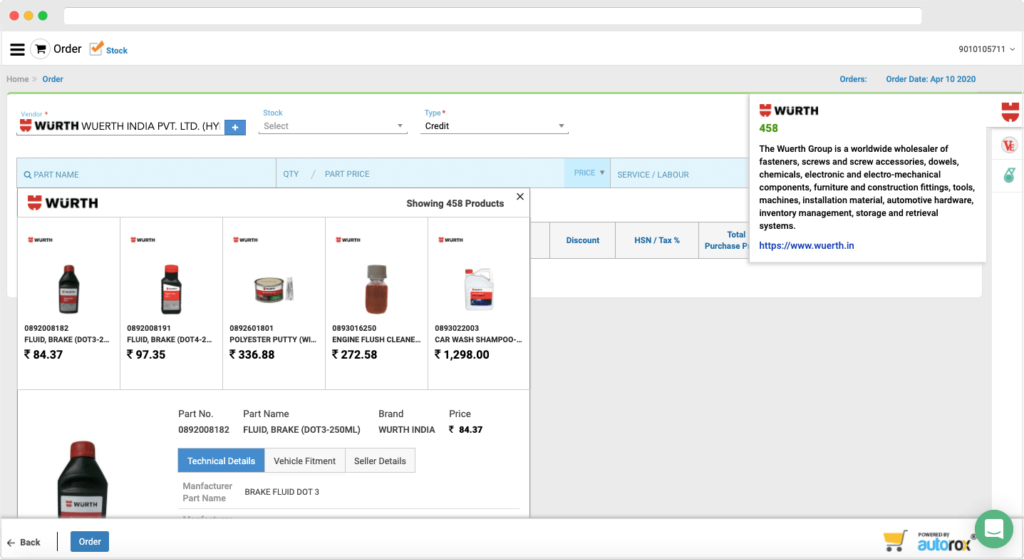
Task: Click the Discount column header
Action: click(583, 240)
